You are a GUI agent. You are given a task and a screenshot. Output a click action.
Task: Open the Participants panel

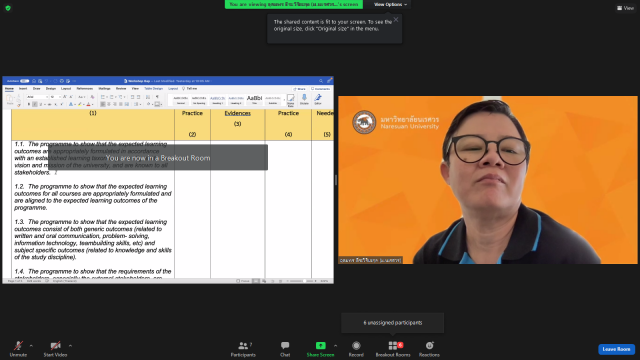pos(243,349)
